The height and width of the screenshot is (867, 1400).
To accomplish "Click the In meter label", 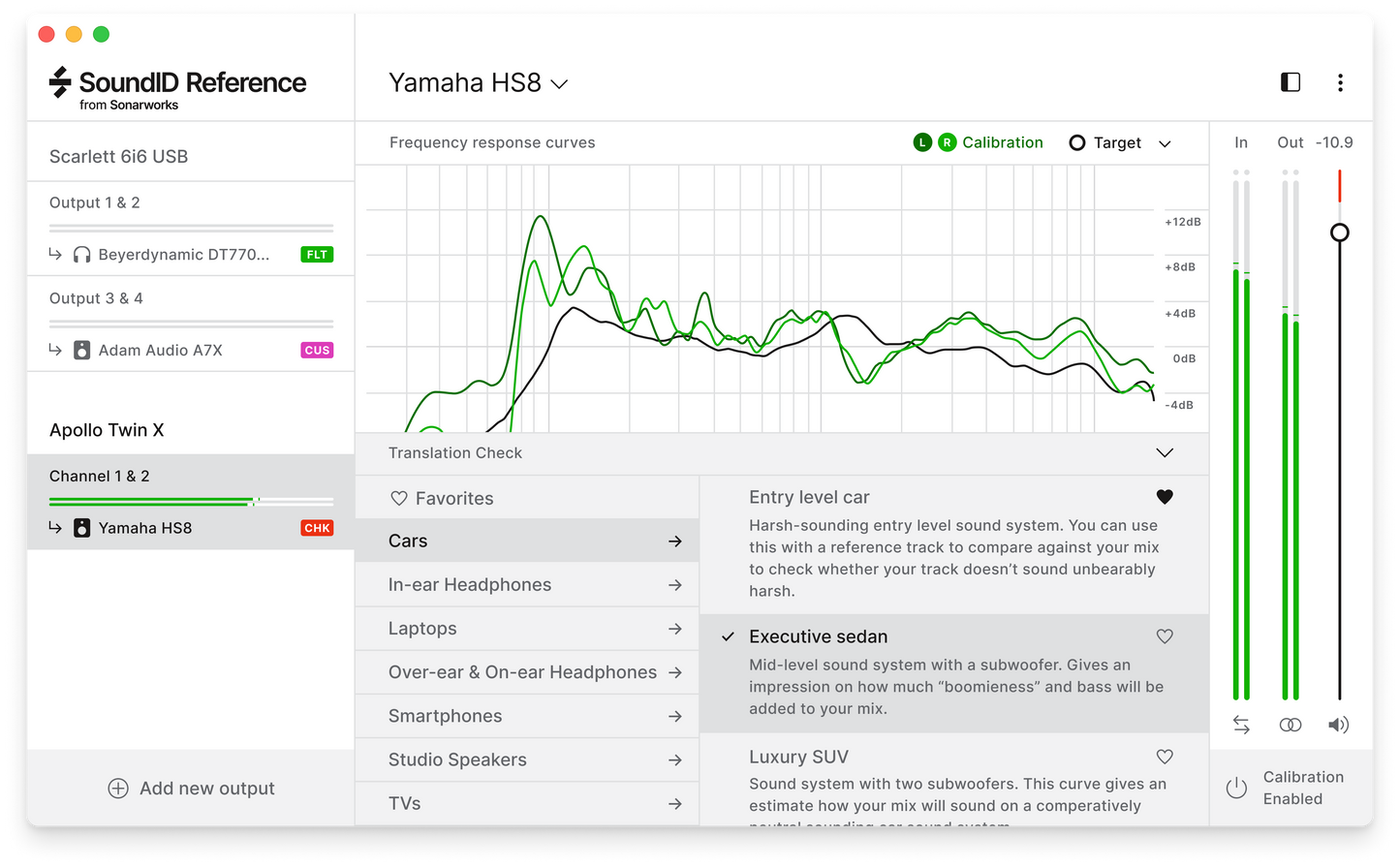I will click(1241, 142).
